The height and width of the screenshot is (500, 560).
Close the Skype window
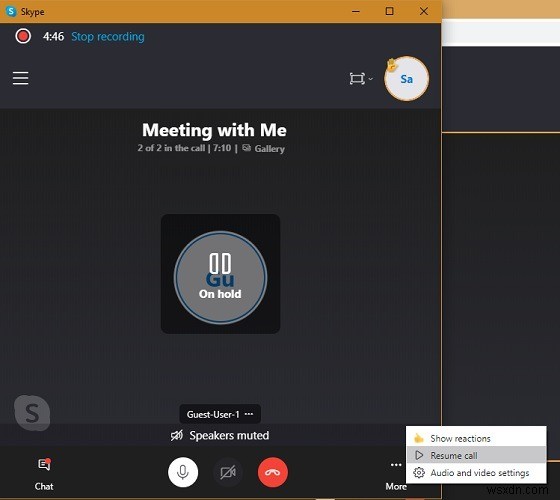424,11
